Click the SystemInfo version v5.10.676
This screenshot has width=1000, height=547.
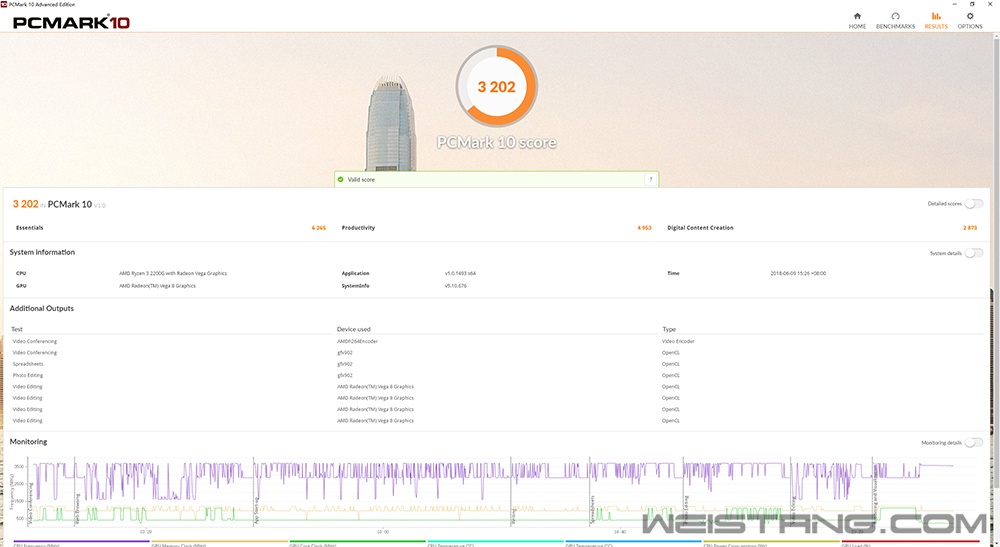455,286
